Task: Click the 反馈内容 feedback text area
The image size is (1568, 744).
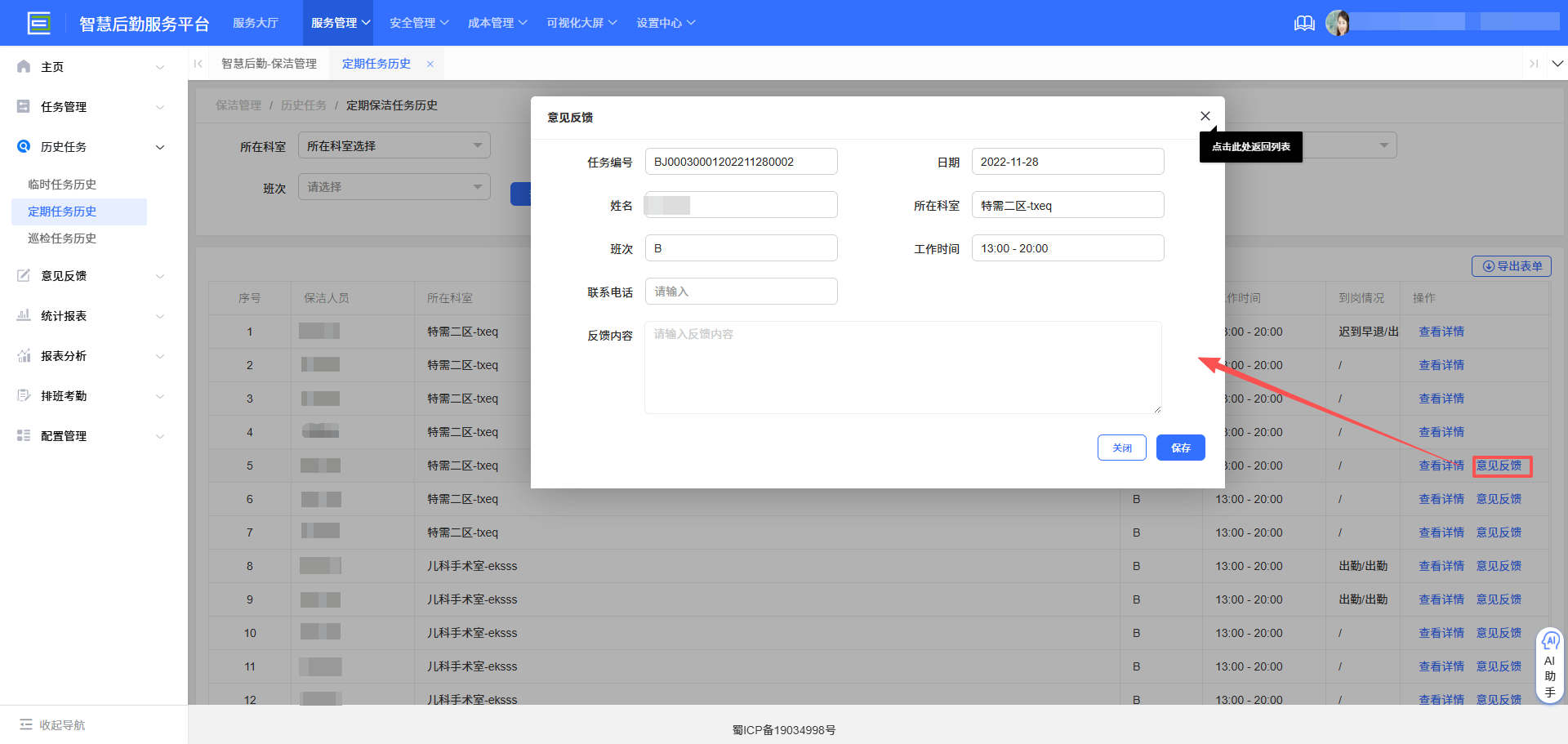Action: 902,367
